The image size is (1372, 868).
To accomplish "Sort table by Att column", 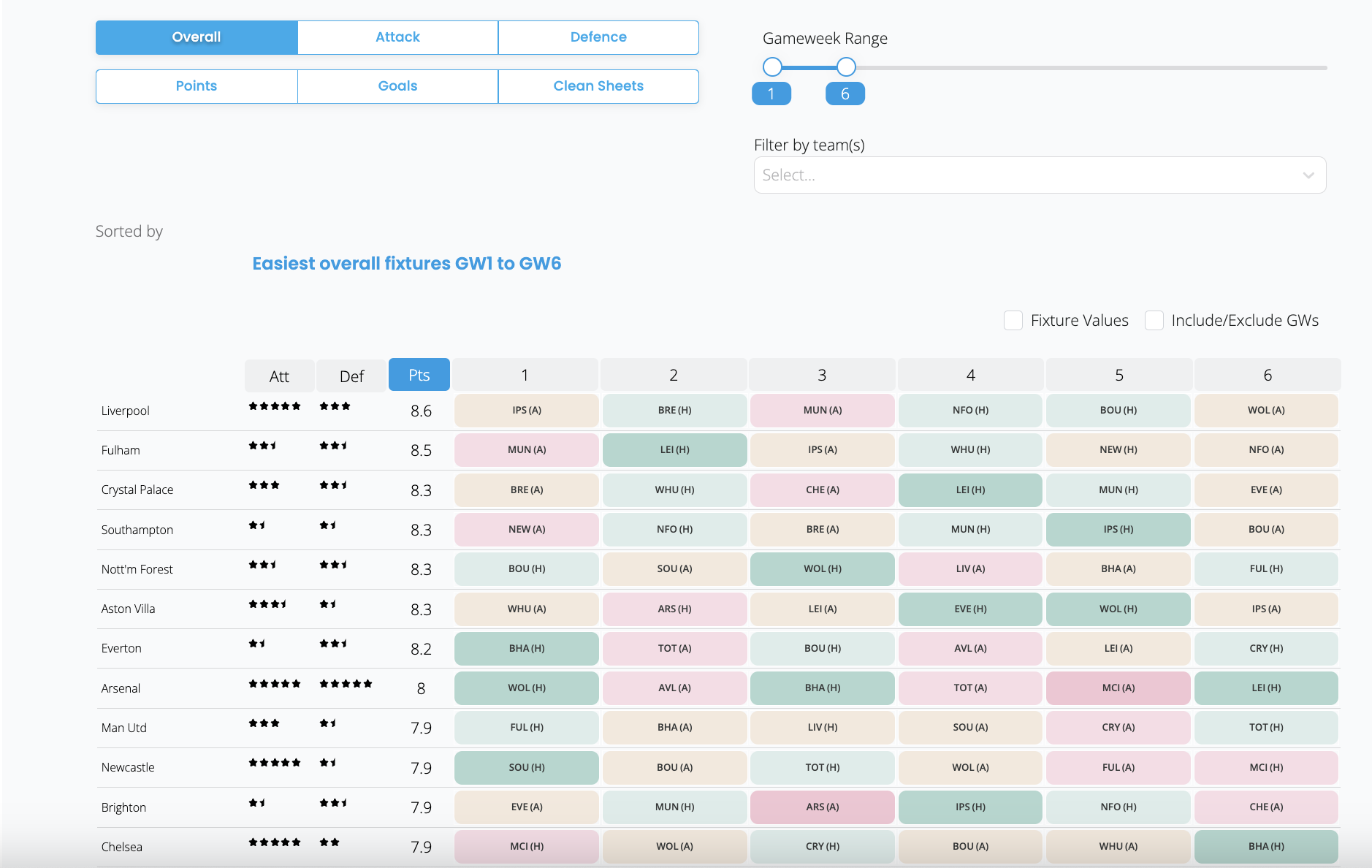I will 279,376.
